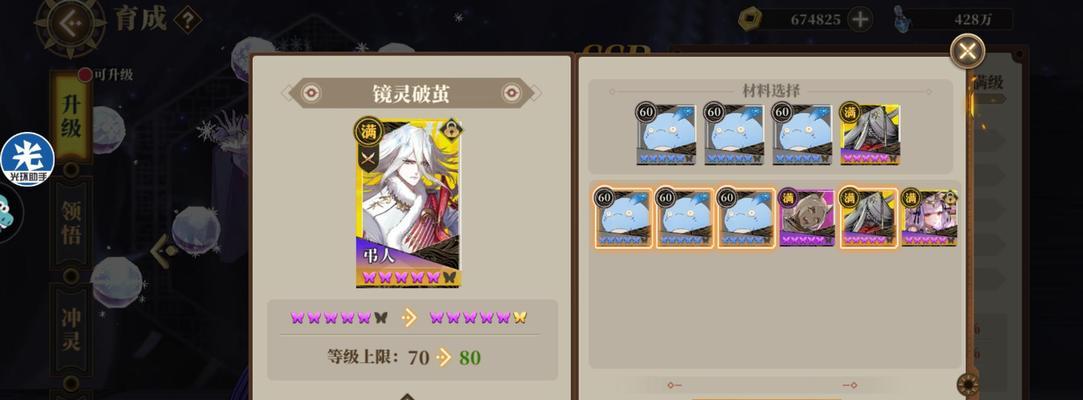Deselect the first highlighted level 60 slime in the list

[x=624, y=218]
